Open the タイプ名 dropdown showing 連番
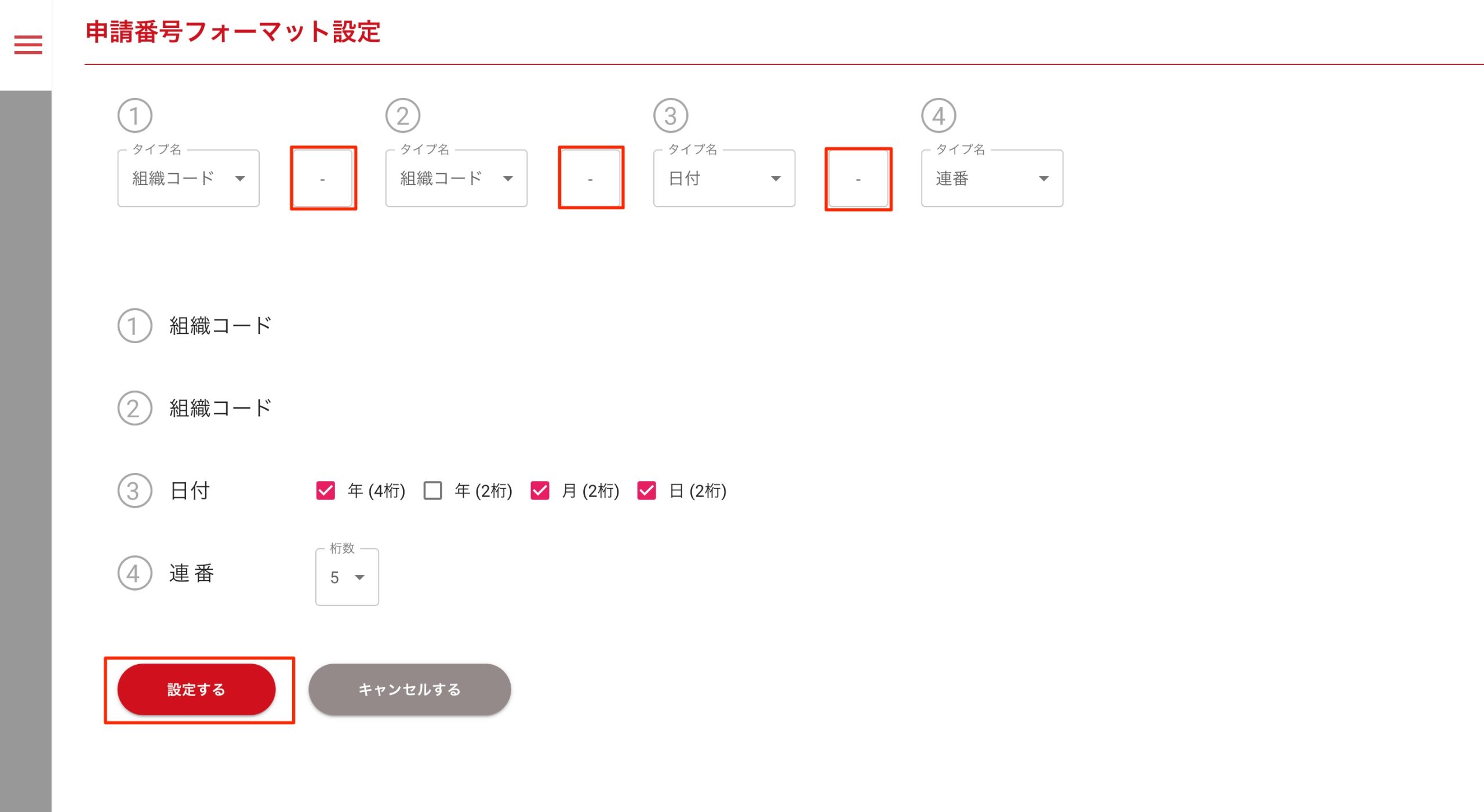The height and width of the screenshot is (812, 1484). point(991,179)
